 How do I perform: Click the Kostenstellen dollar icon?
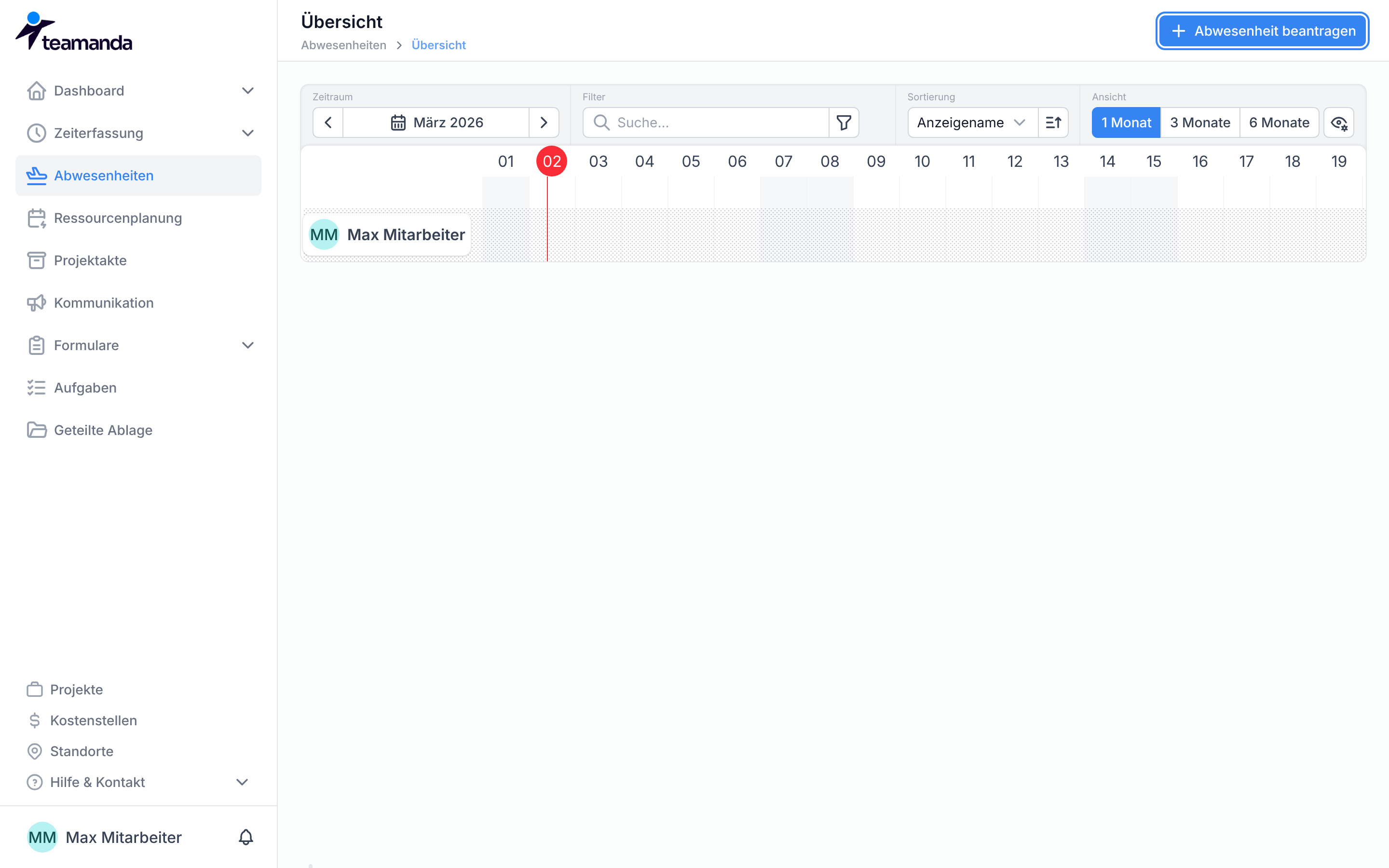[34, 720]
